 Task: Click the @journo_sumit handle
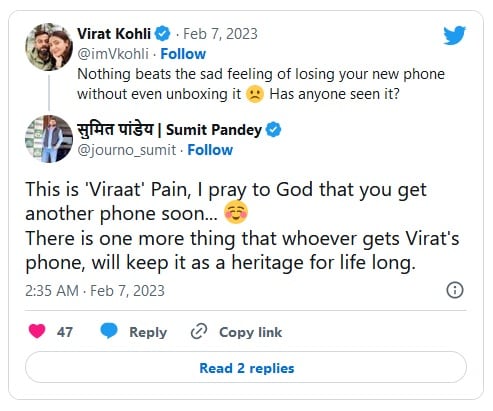(x=126, y=150)
